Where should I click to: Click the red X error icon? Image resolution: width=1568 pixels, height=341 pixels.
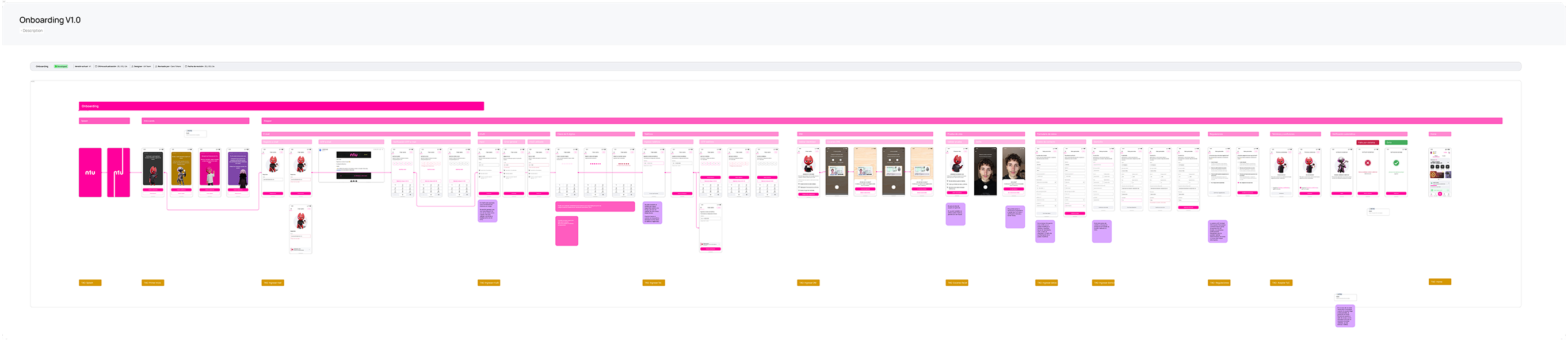tap(1367, 163)
